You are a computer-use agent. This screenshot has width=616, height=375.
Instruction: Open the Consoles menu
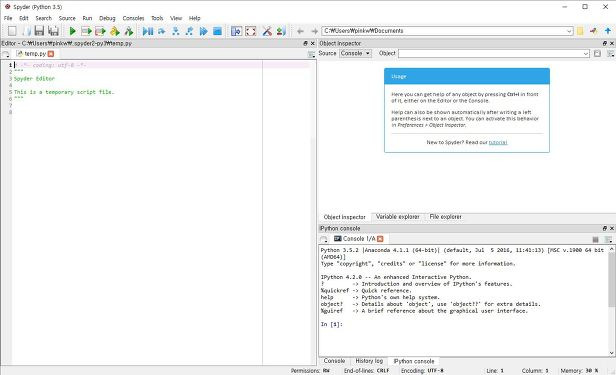pos(134,18)
